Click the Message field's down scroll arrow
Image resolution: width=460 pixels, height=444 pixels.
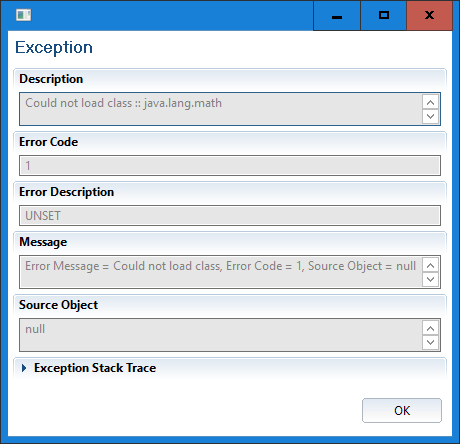pyautogui.click(x=430, y=279)
